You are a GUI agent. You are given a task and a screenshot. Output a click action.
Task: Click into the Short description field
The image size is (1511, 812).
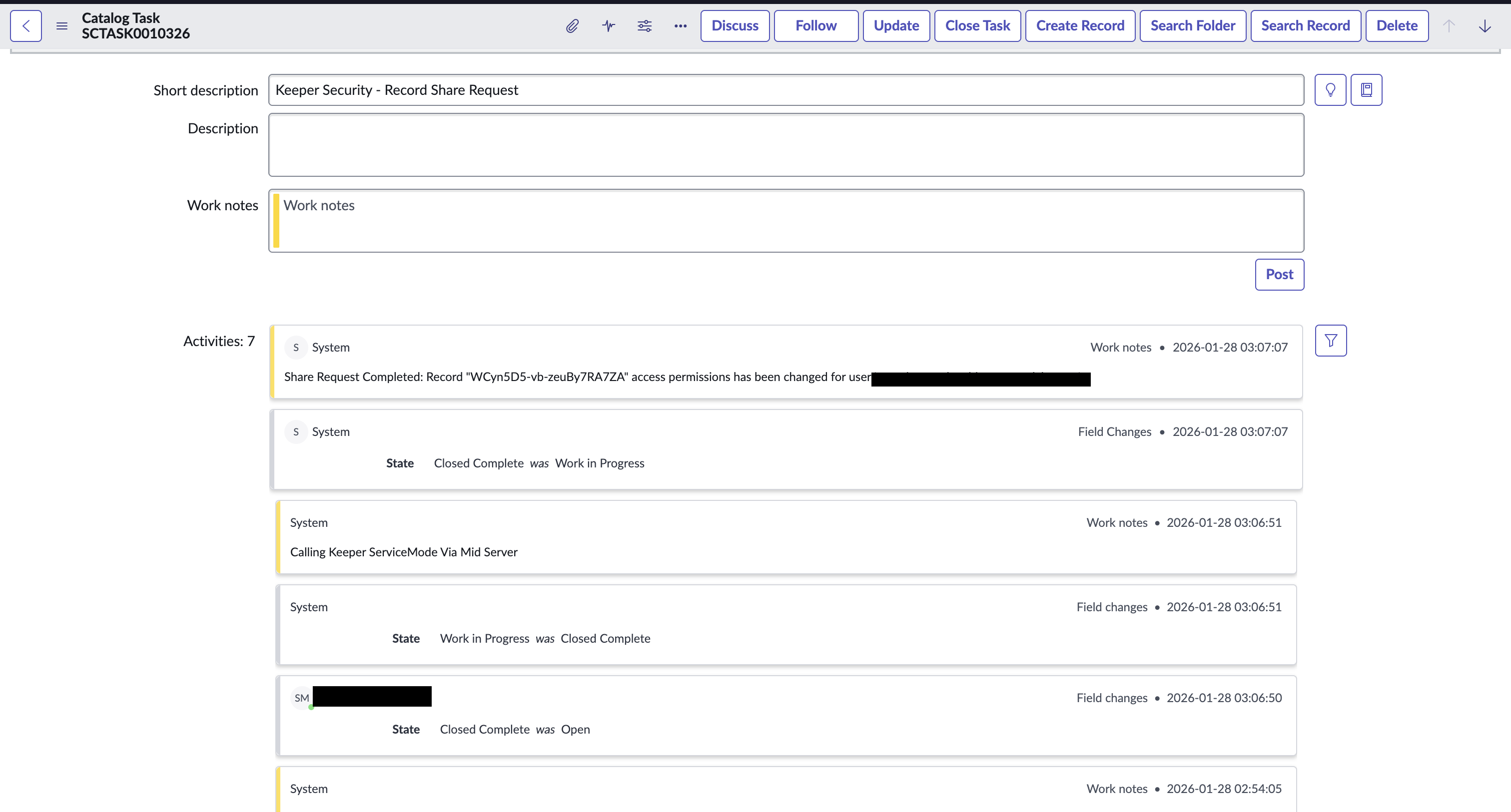coord(786,90)
